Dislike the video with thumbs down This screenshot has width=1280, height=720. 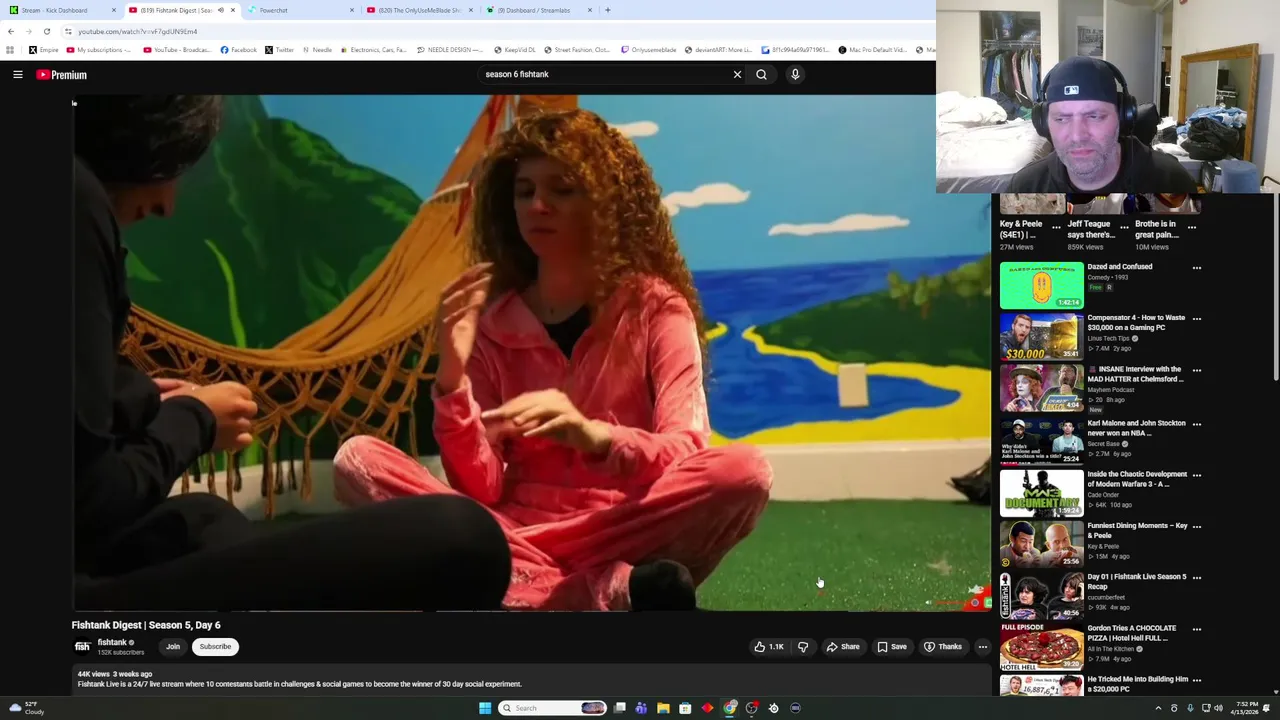803,647
